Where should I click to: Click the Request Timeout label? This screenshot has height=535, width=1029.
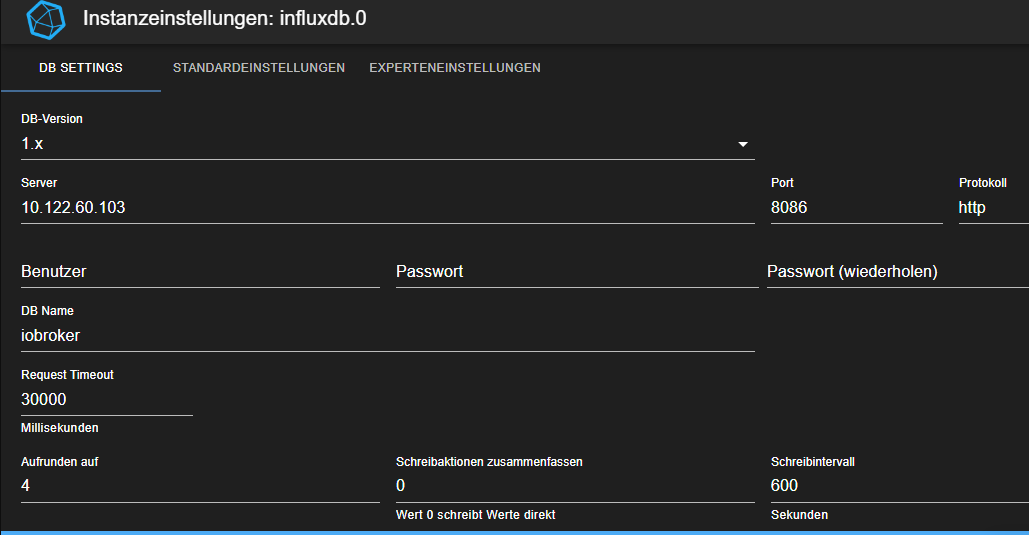tap(68, 375)
